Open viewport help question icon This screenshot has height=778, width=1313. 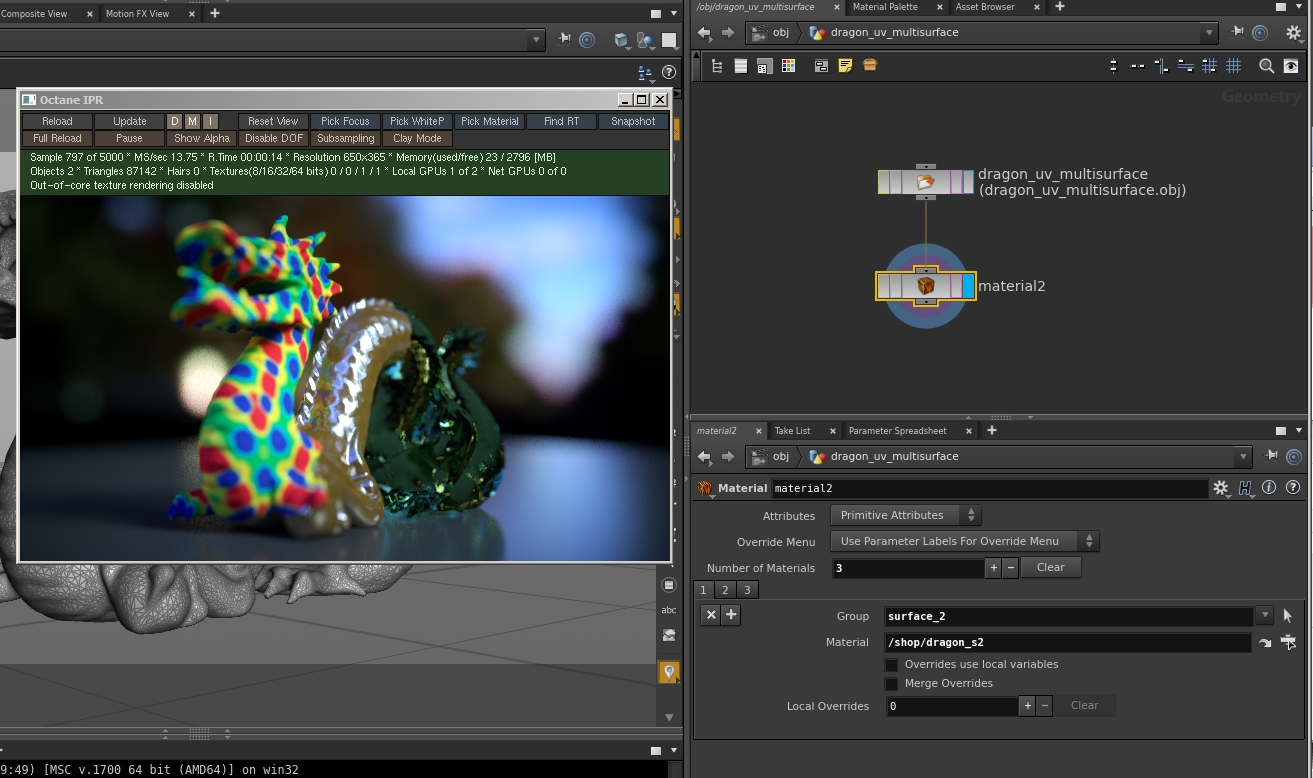pyautogui.click(x=669, y=72)
